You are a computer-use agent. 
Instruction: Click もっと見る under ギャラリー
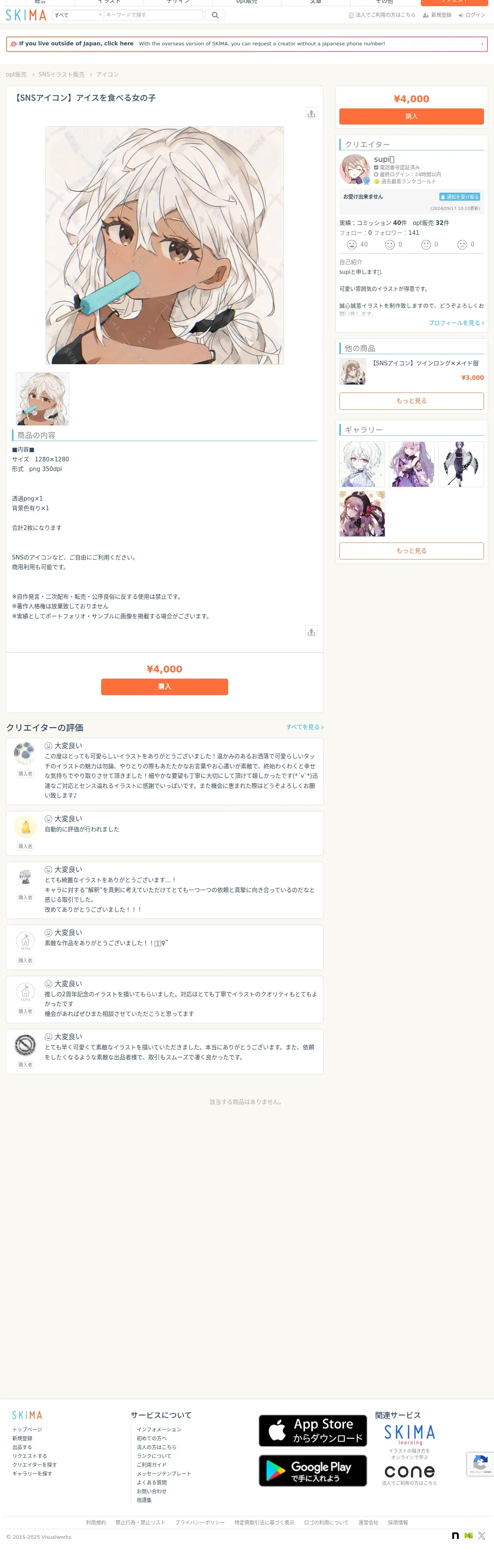tap(411, 551)
